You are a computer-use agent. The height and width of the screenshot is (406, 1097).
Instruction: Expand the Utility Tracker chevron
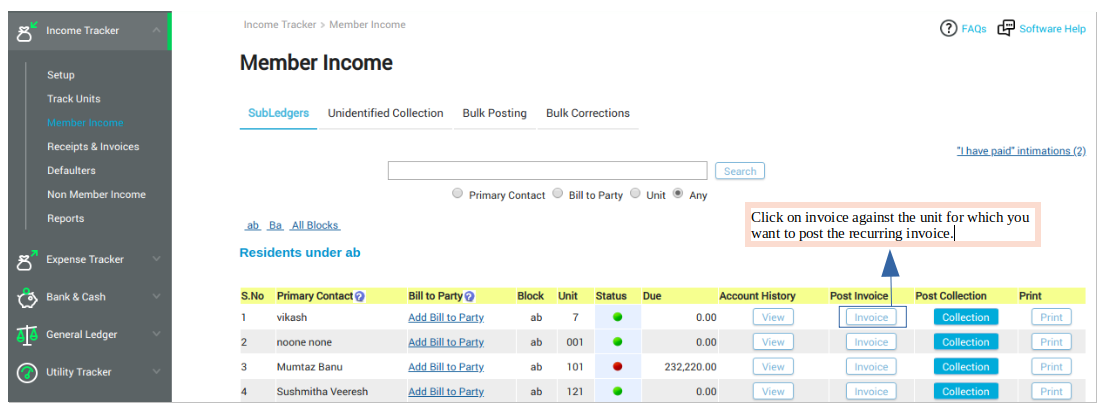tap(156, 372)
